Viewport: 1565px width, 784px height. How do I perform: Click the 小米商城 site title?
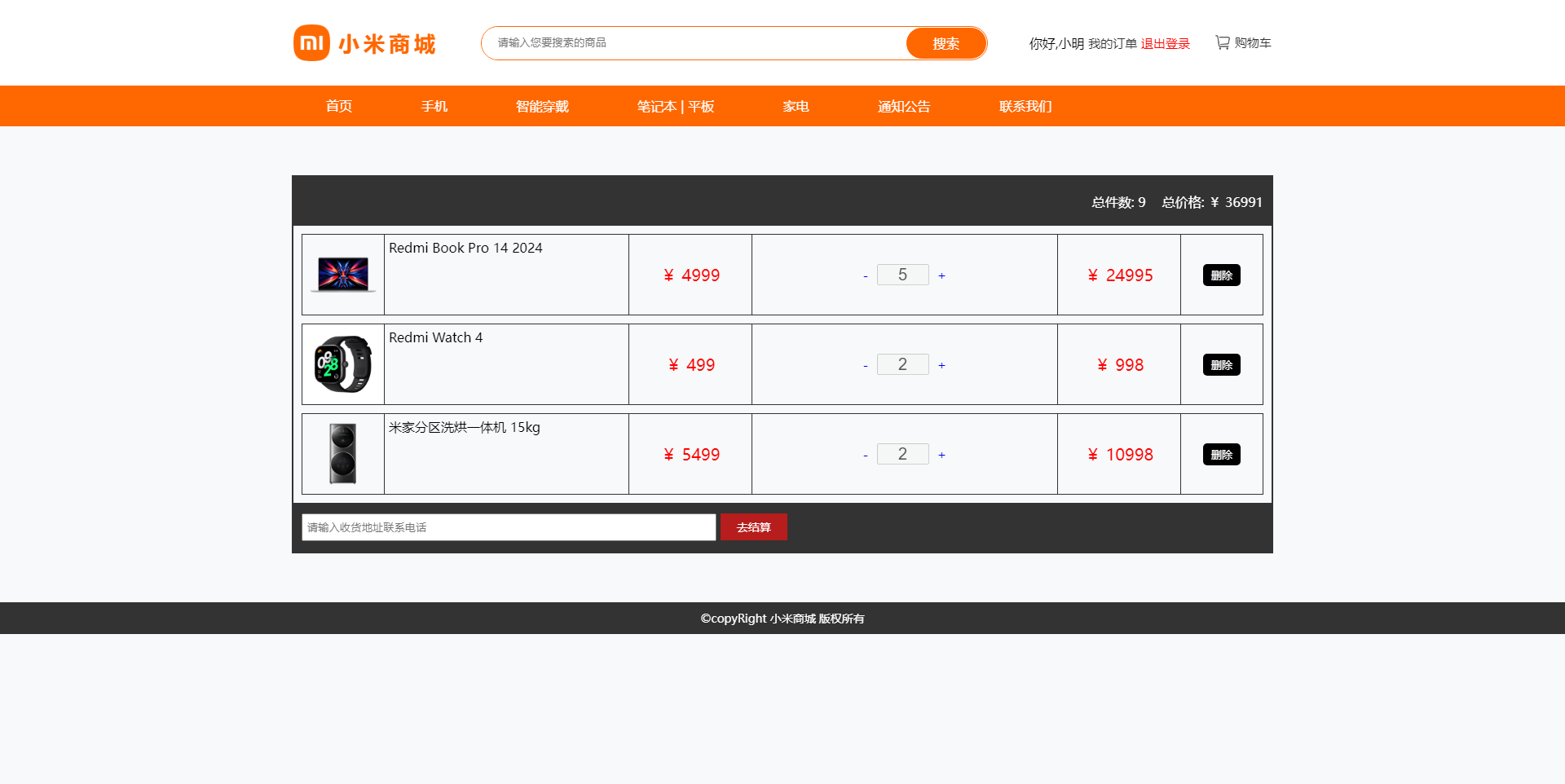(x=387, y=44)
